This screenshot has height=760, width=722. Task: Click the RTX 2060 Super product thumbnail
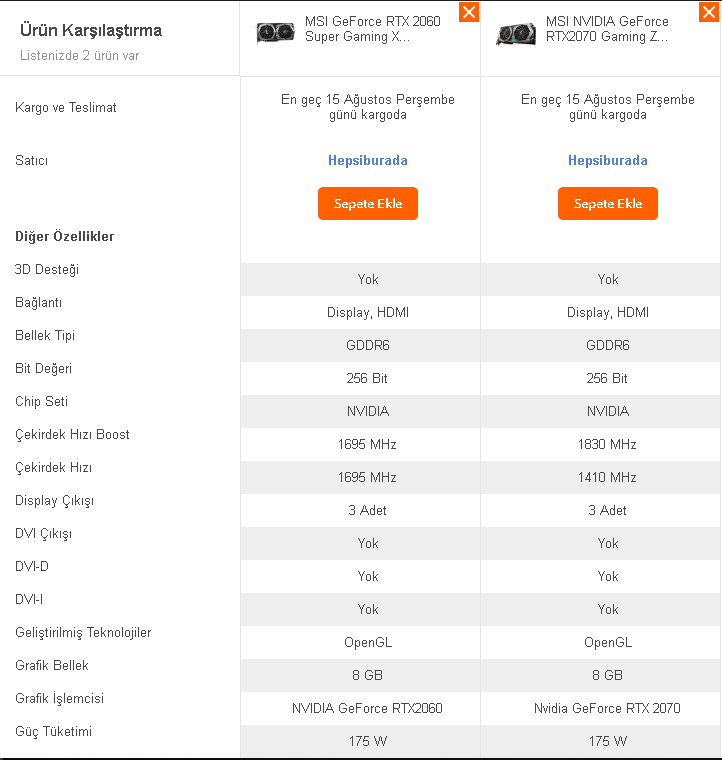pyautogui.click(x=275, y=33)
